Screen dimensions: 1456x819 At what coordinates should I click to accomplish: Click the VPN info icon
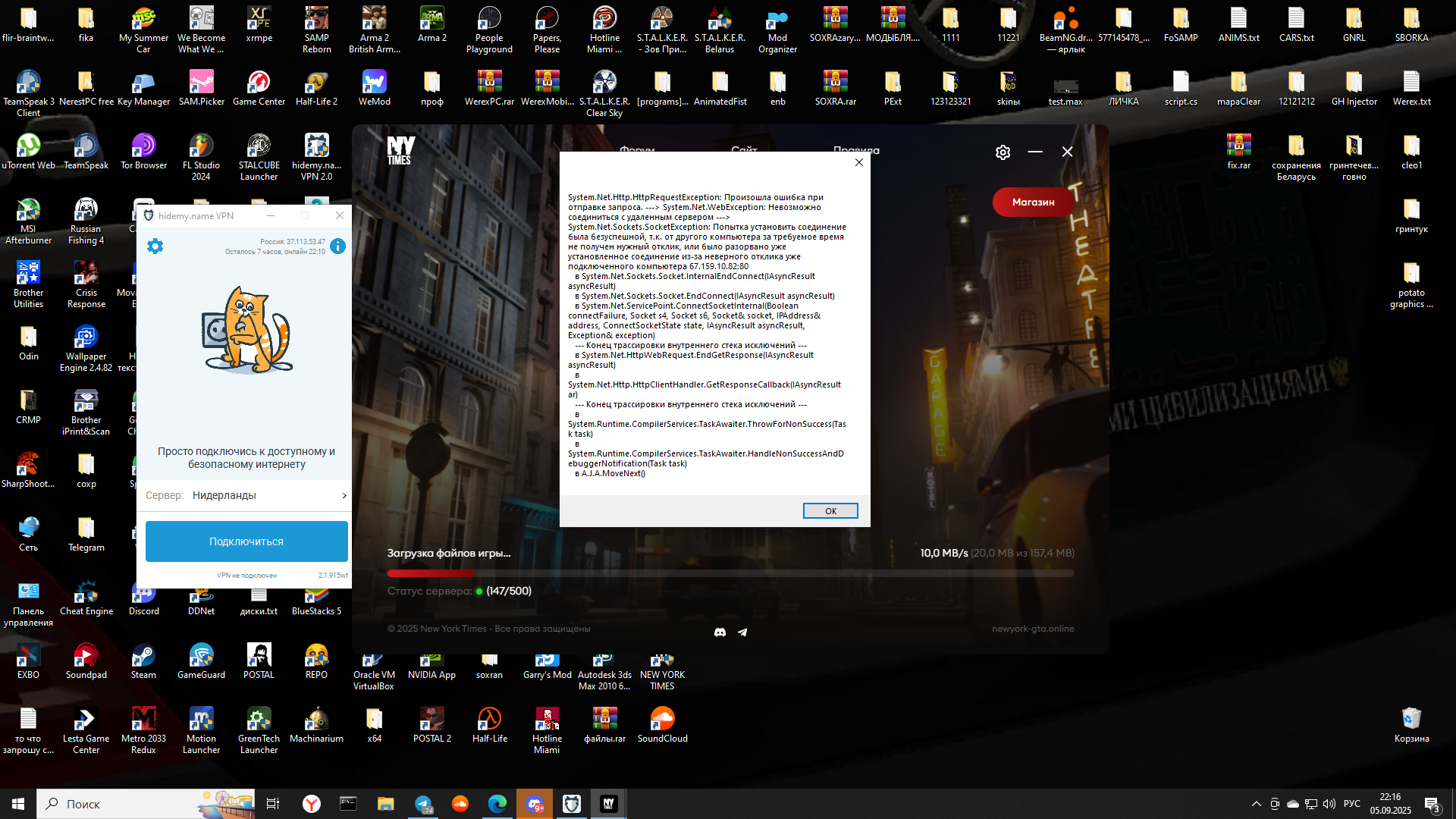click(338, 246)
